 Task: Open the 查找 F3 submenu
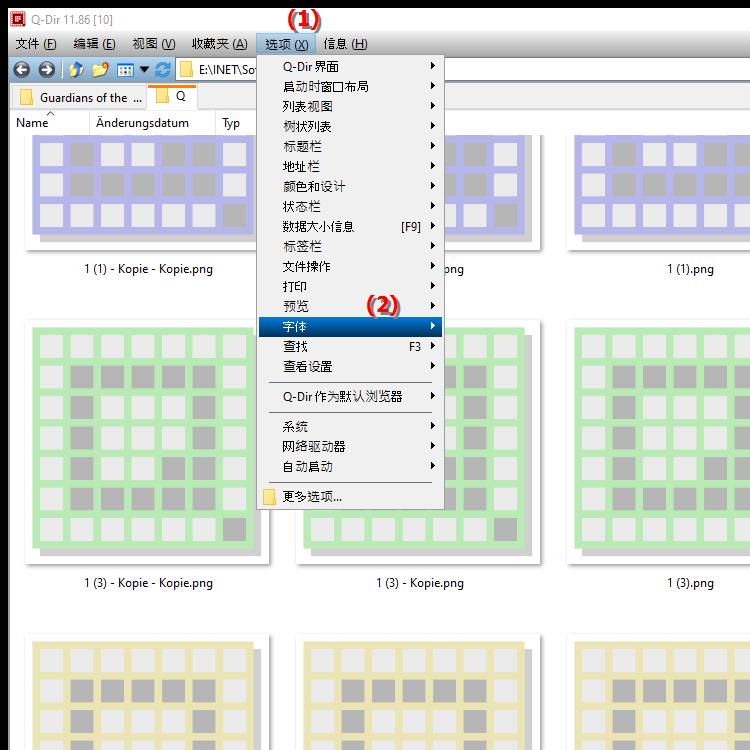coord(350,346)
